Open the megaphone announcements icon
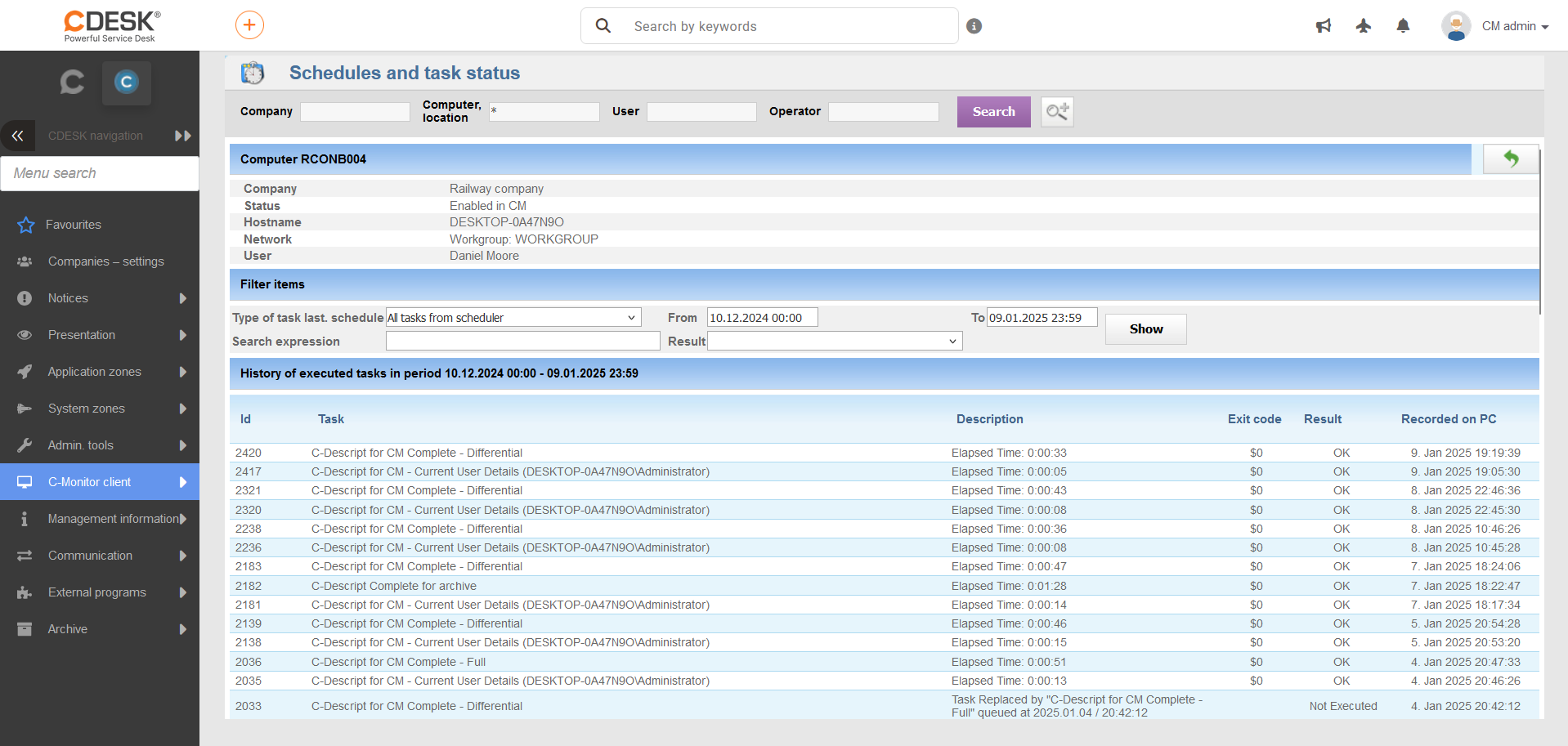Viewport: 1568px width, 746px height. pos(1324,26)
